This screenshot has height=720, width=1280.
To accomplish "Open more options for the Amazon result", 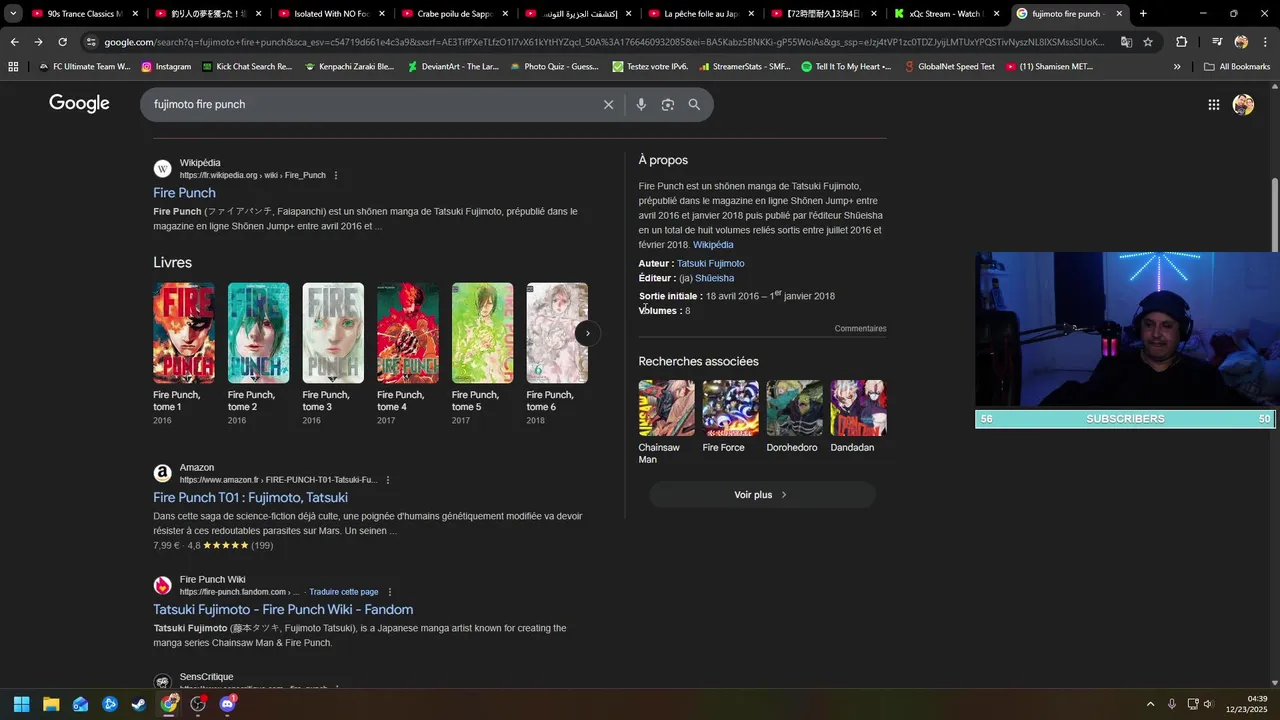I will [388, 480].
